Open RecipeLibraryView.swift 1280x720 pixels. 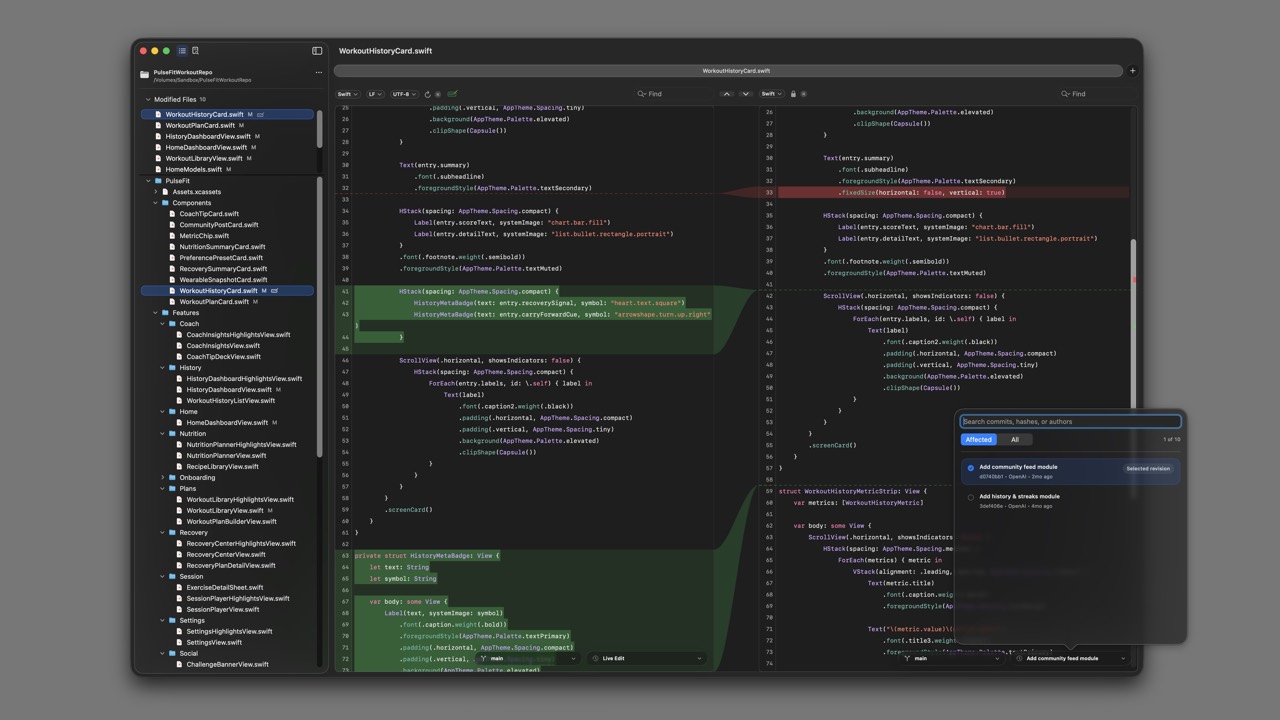tap(222, 467)
